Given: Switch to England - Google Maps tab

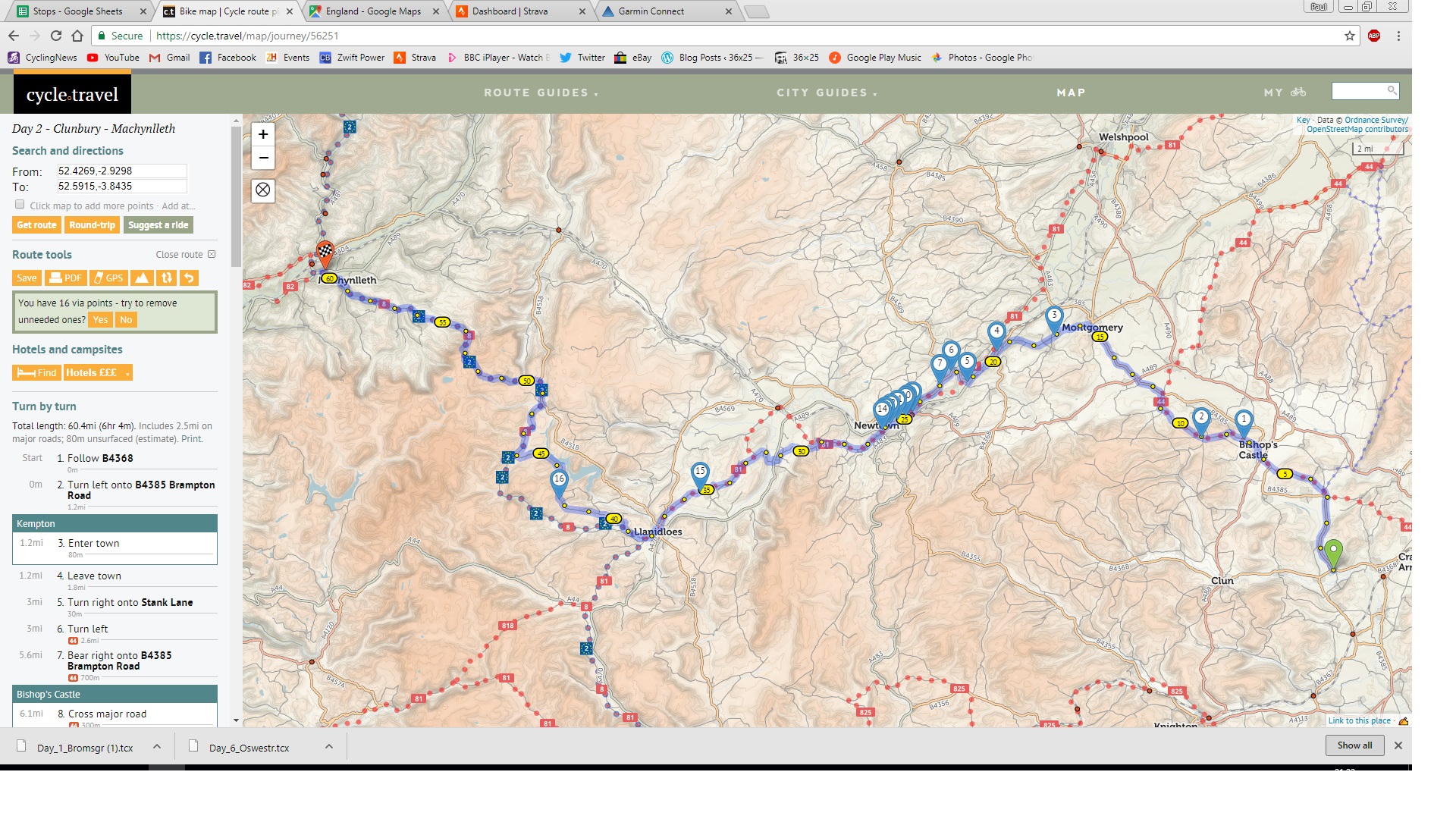Looking at the screenshot, I should [x=373, y=11].
